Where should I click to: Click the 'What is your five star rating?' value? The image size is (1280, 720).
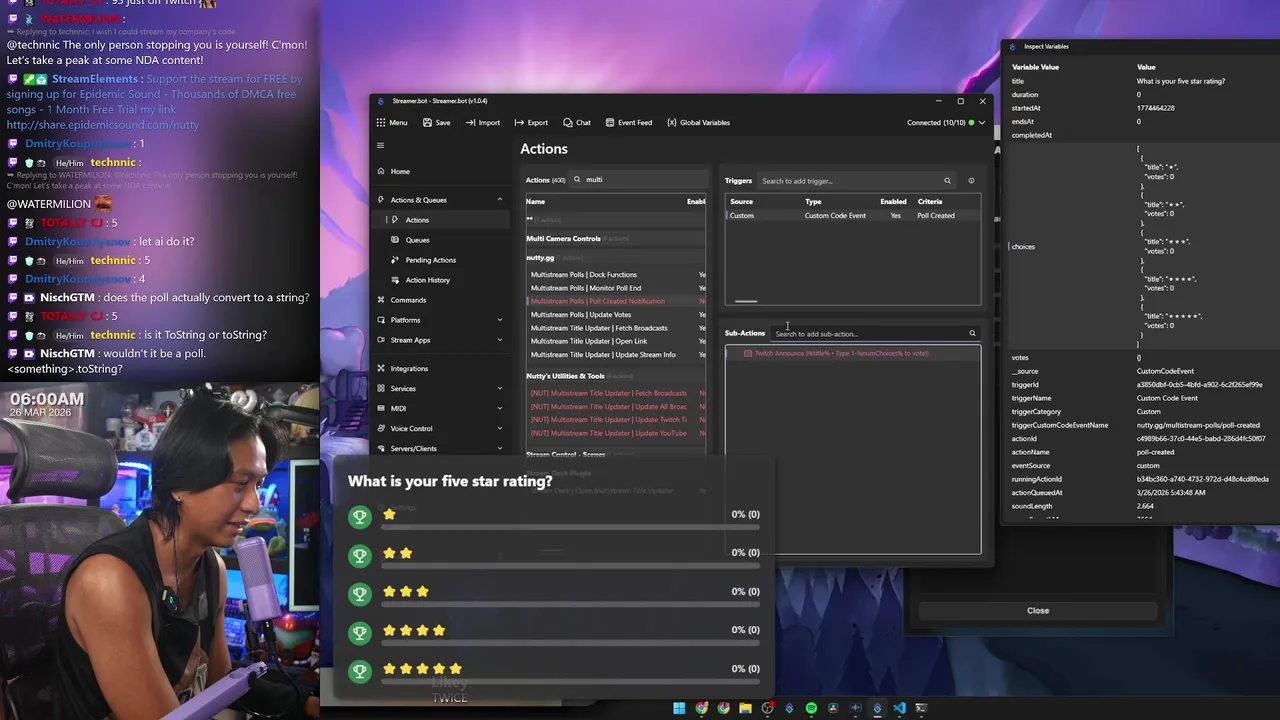click(x=1181, y=81)
